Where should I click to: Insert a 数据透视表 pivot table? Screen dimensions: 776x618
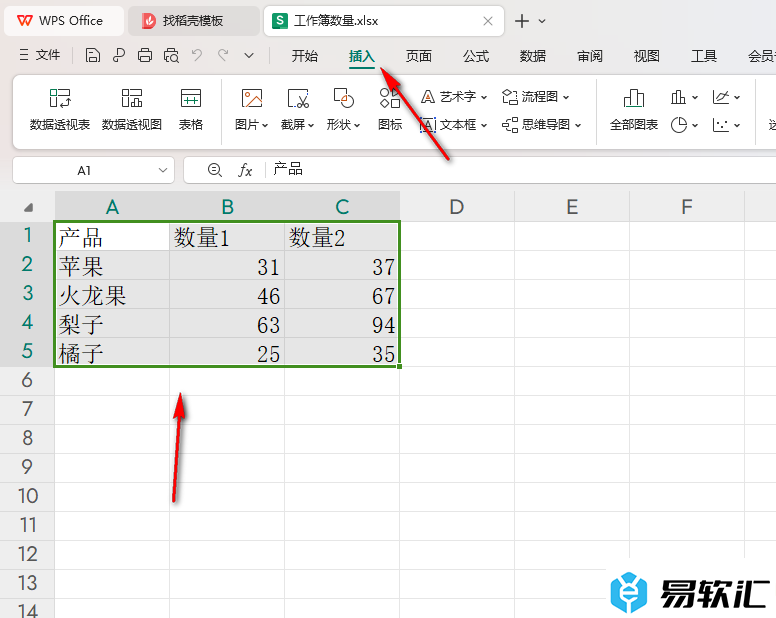click(x=60, y=110)
